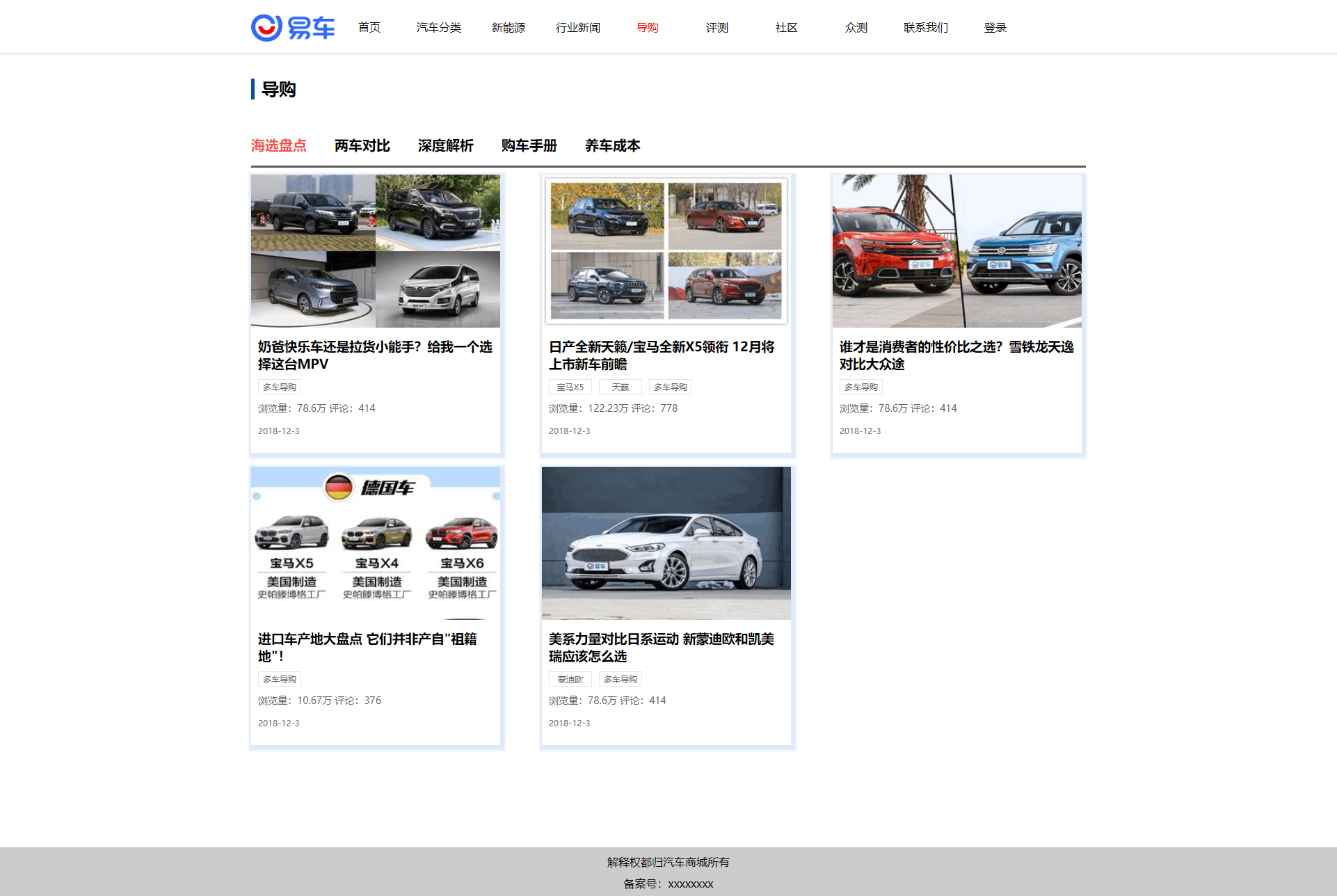This screenshot has height=896, width=1337.
Task: Click 多车导购 tag under 进口车产地 article
Action: click(280, 680)
